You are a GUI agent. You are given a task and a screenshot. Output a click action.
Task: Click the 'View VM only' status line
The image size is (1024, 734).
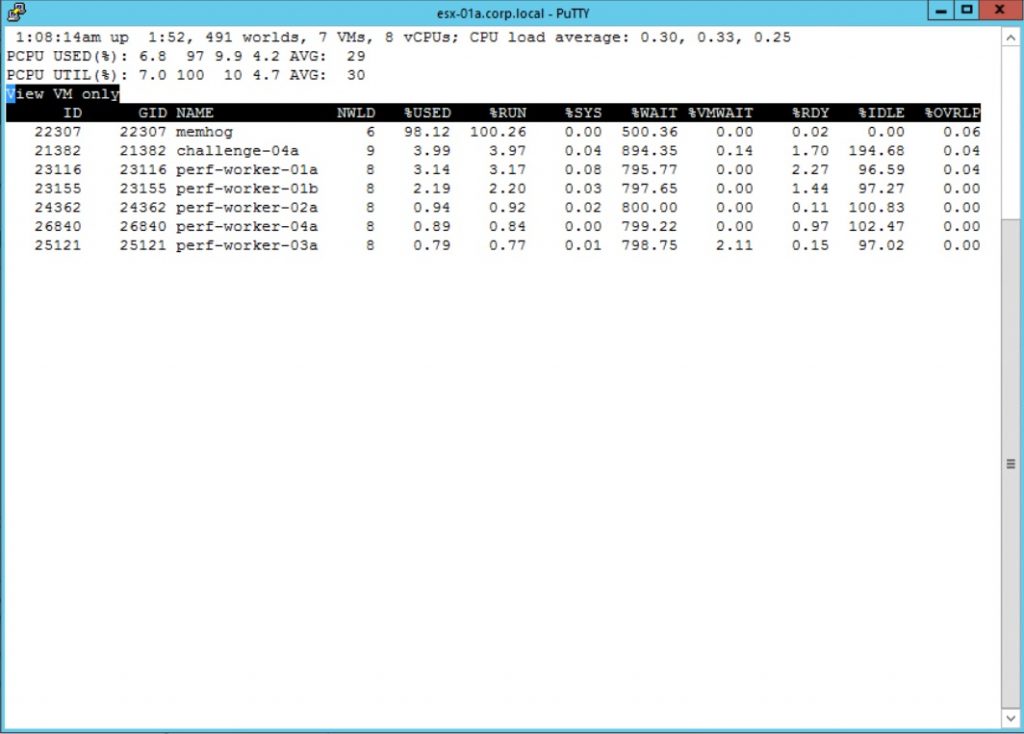point(63,94)
